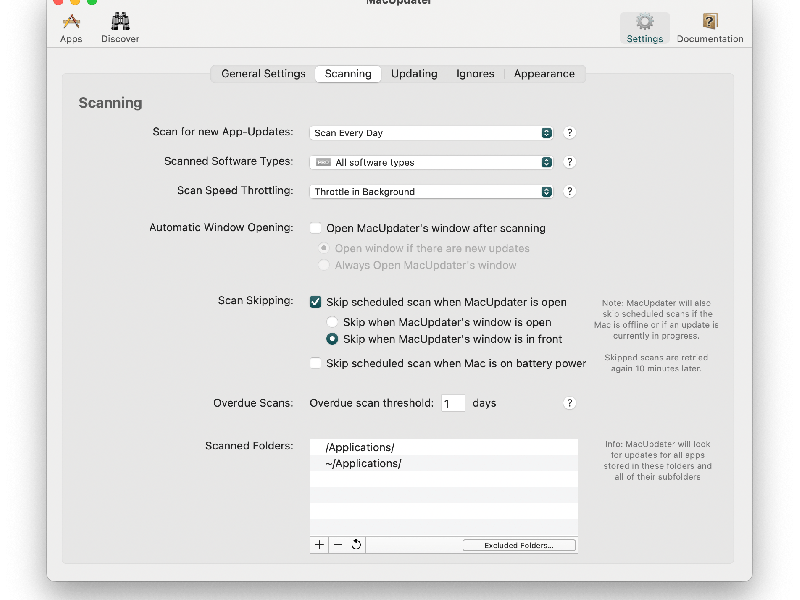800x600 pixels.
Task: Open the Documentation book icon
Action: tap(710, 28)
